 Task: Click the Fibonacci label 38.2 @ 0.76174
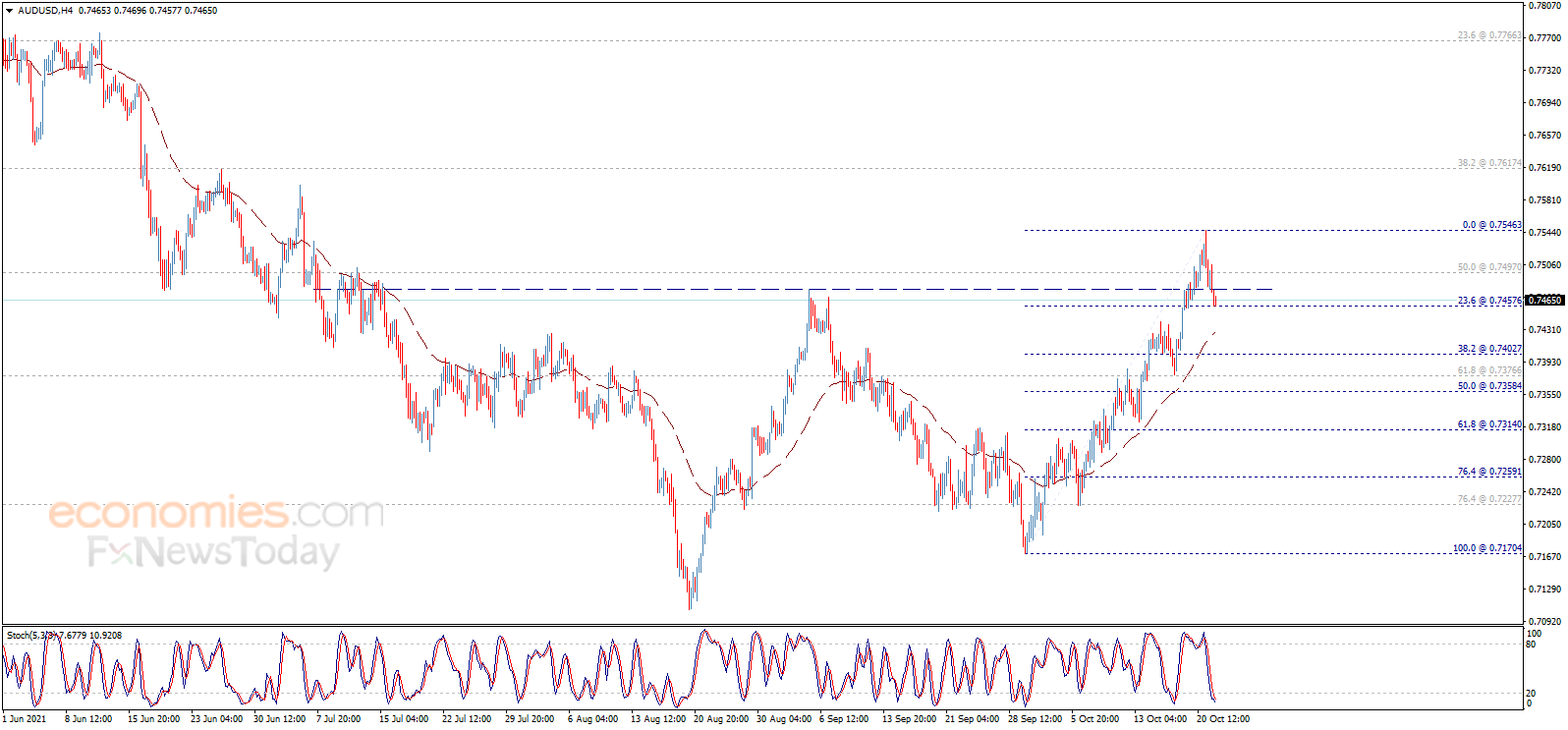point(1489,163)
